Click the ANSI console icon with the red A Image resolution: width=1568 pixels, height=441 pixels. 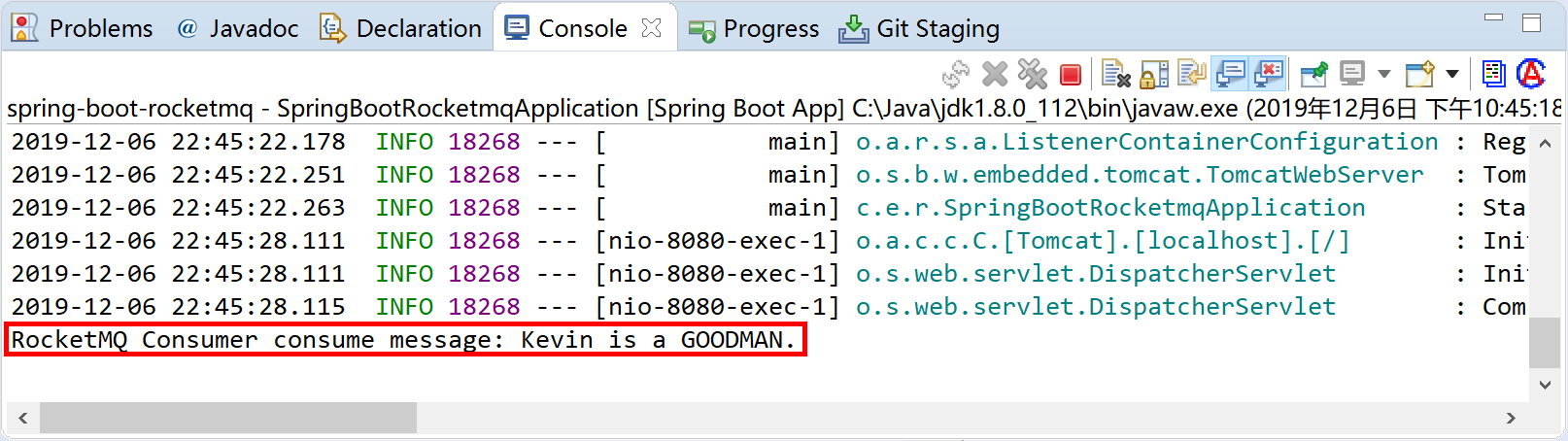pyautogui.click(x=1531, y=74)
